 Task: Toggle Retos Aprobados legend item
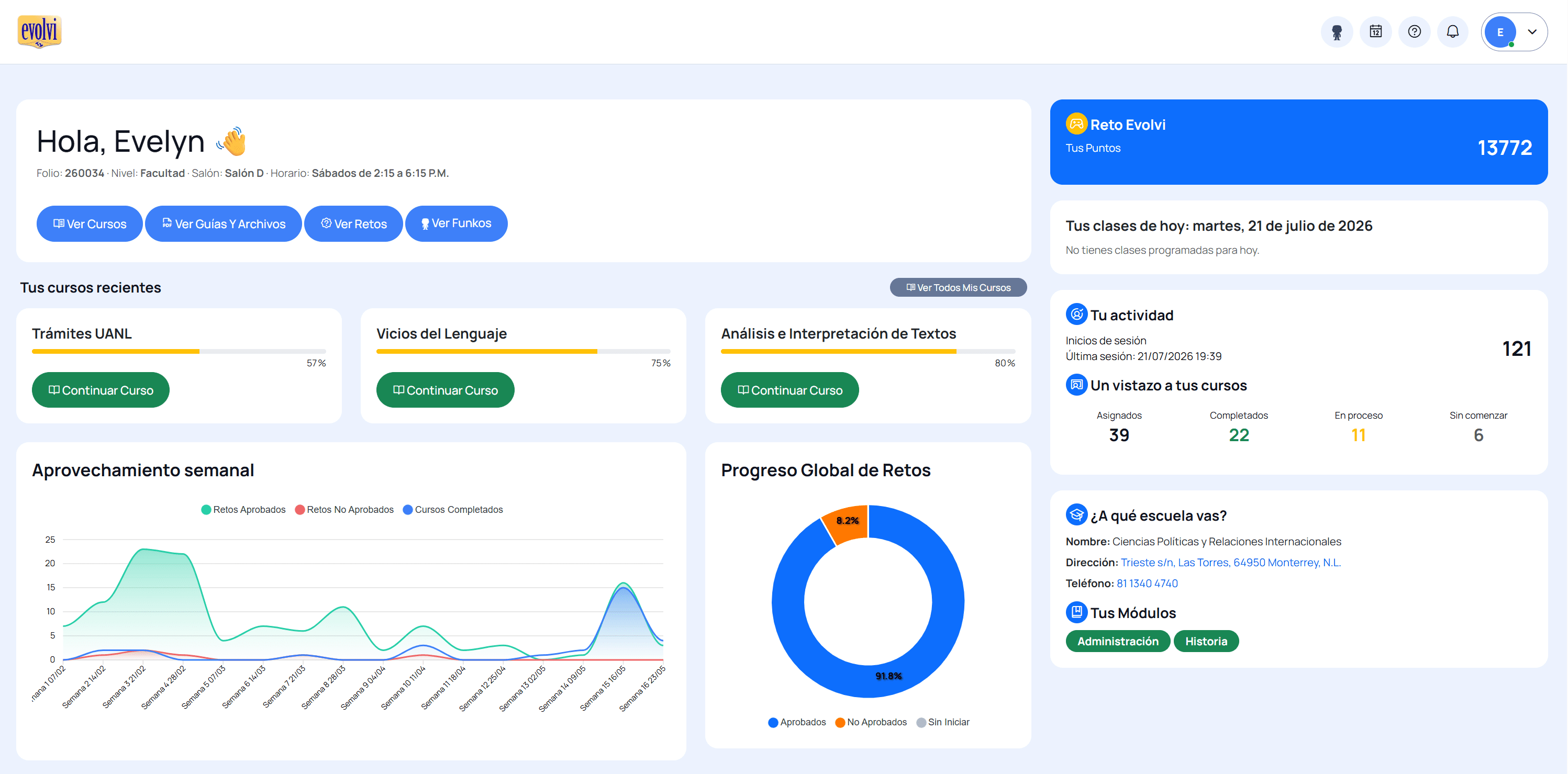tap(243, 510)
